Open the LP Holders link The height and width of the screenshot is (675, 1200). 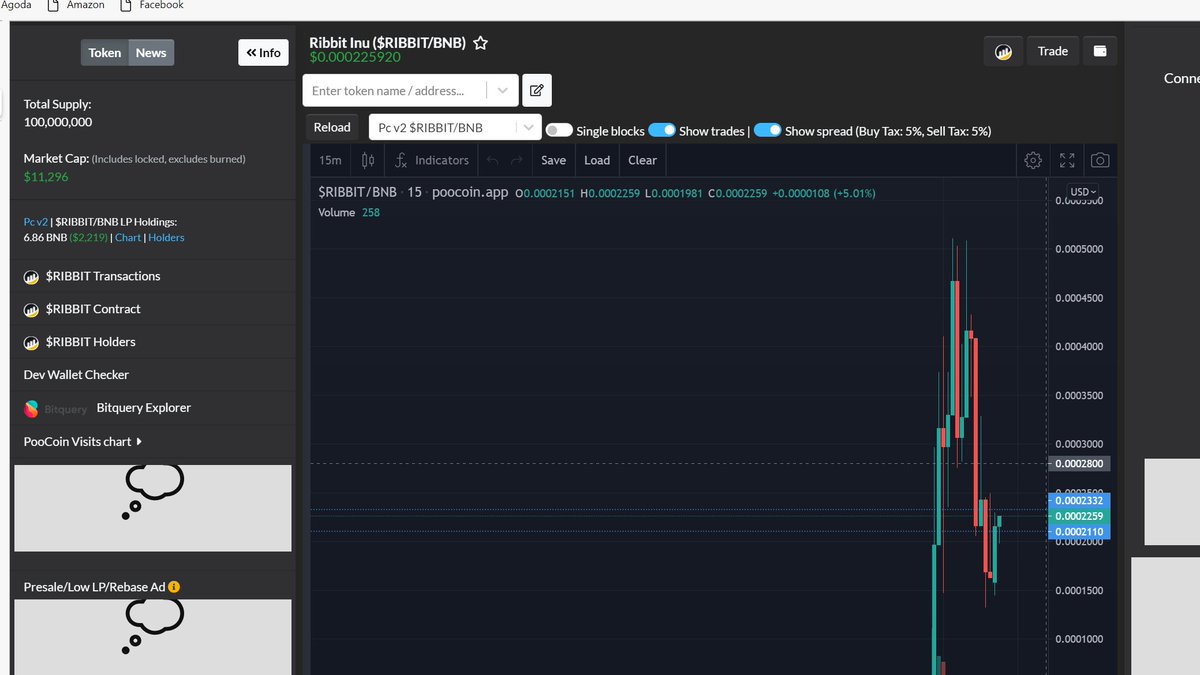click(x=166, y=238)
